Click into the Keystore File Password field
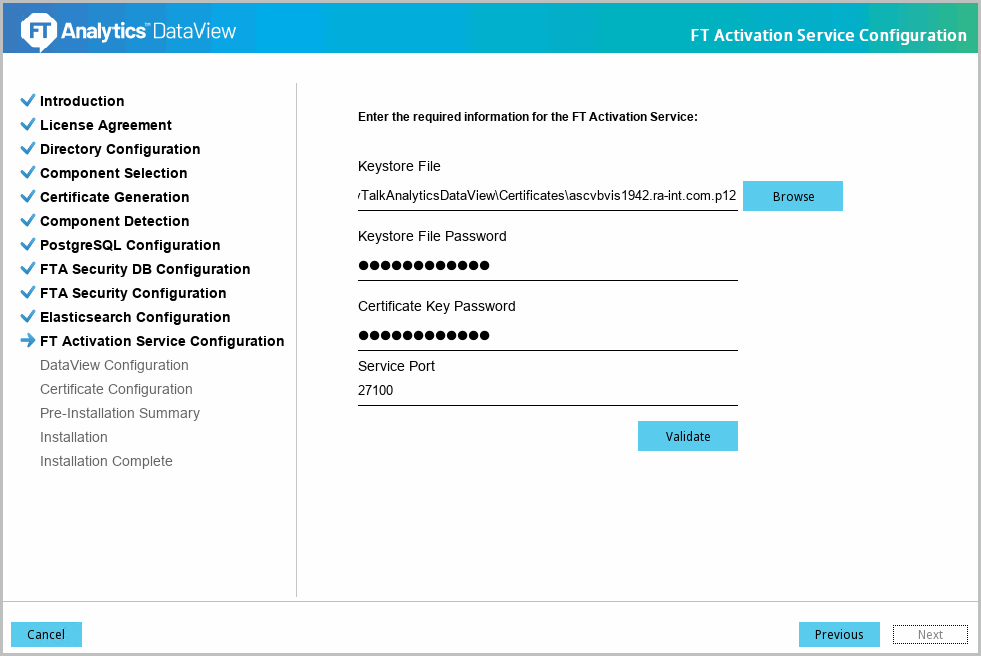 (547, 266)
